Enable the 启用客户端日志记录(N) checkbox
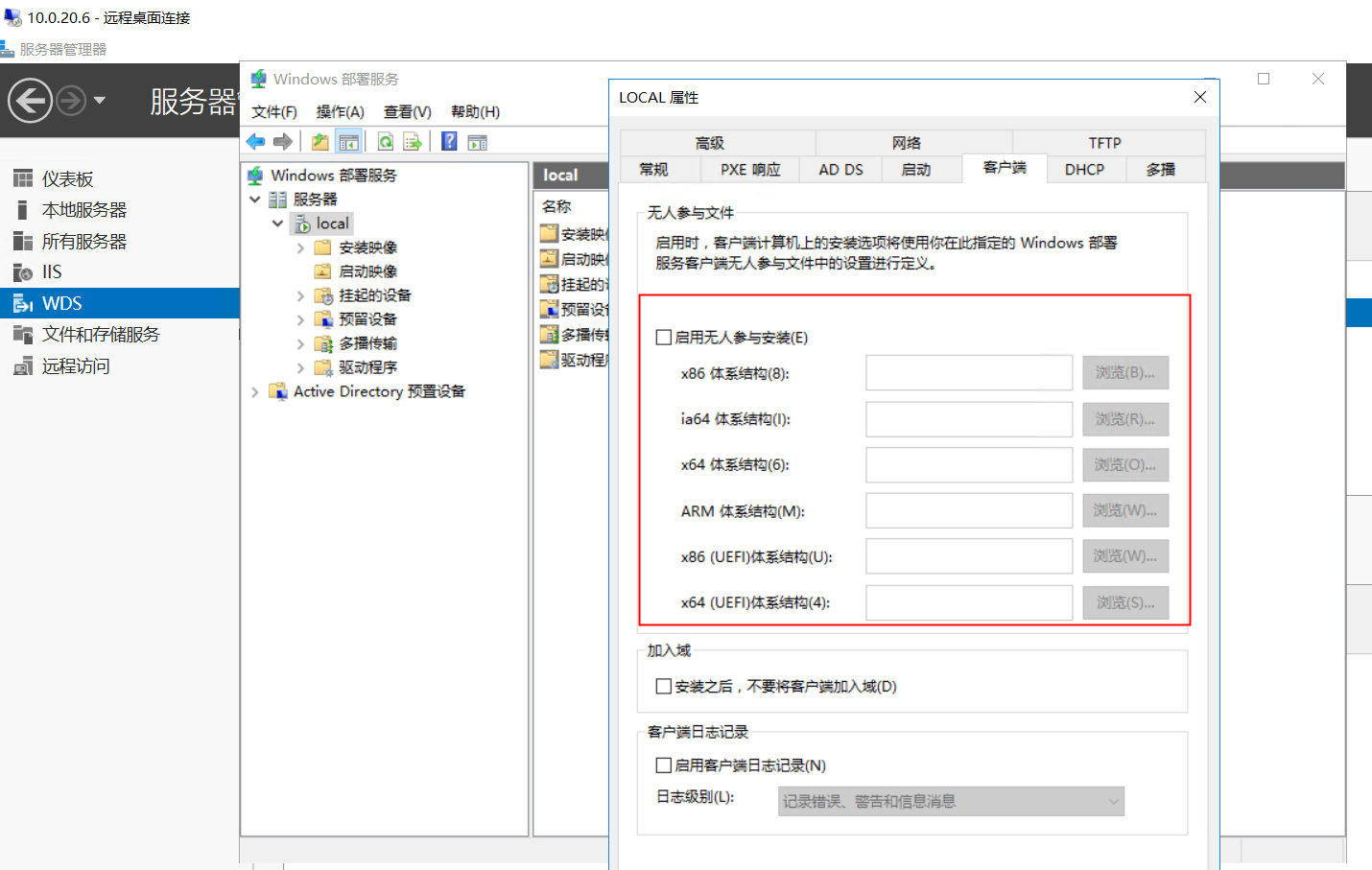This screenshot has width=1372, height=870. click(663, 765)
